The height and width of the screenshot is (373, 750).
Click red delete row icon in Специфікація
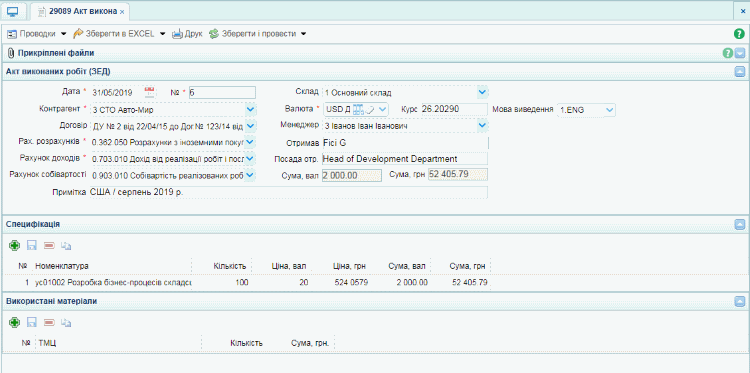[49, 246]
